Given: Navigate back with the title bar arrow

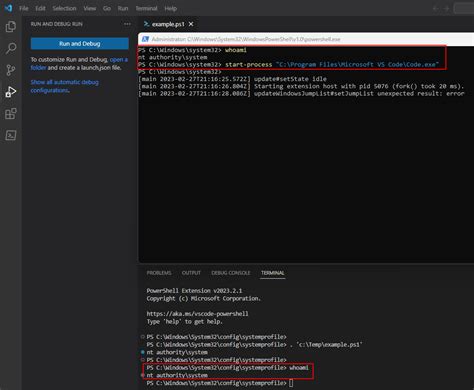Looking at the screenshot, I should (435, 8).
